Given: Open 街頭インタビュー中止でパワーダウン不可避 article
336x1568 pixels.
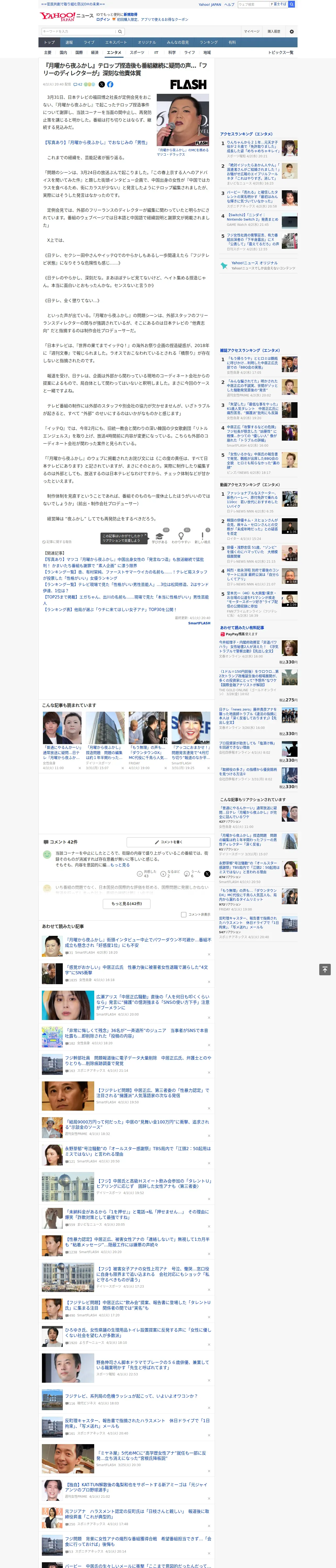Looking at the screenshot, I should pyautogui.click(x=138, y=942).
